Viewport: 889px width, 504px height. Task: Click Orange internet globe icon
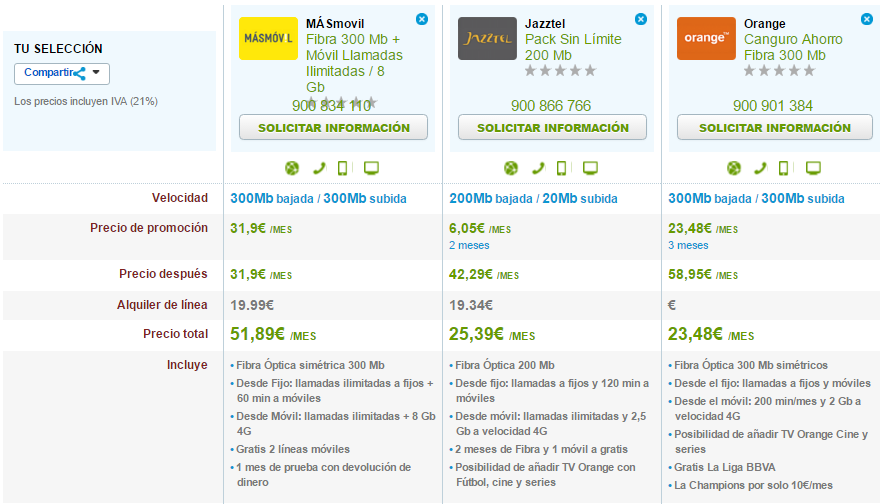coord(734,168)
